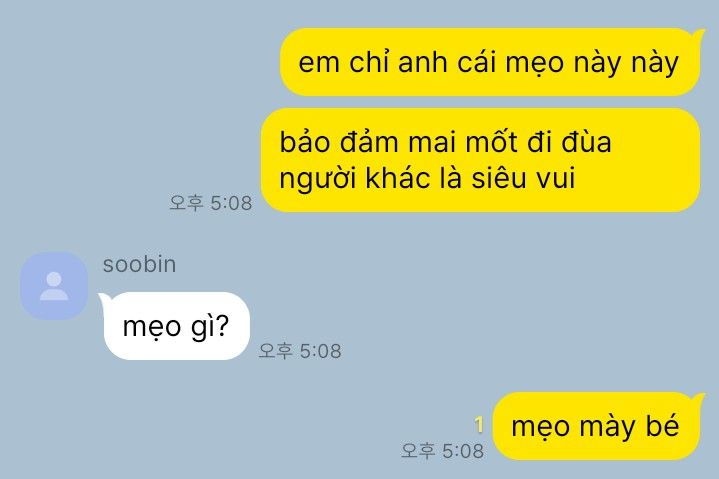Select the "em chỉ anh cái mẹo này này" bubble
This screenshot has height=479, width=719.
coord(490,62)
